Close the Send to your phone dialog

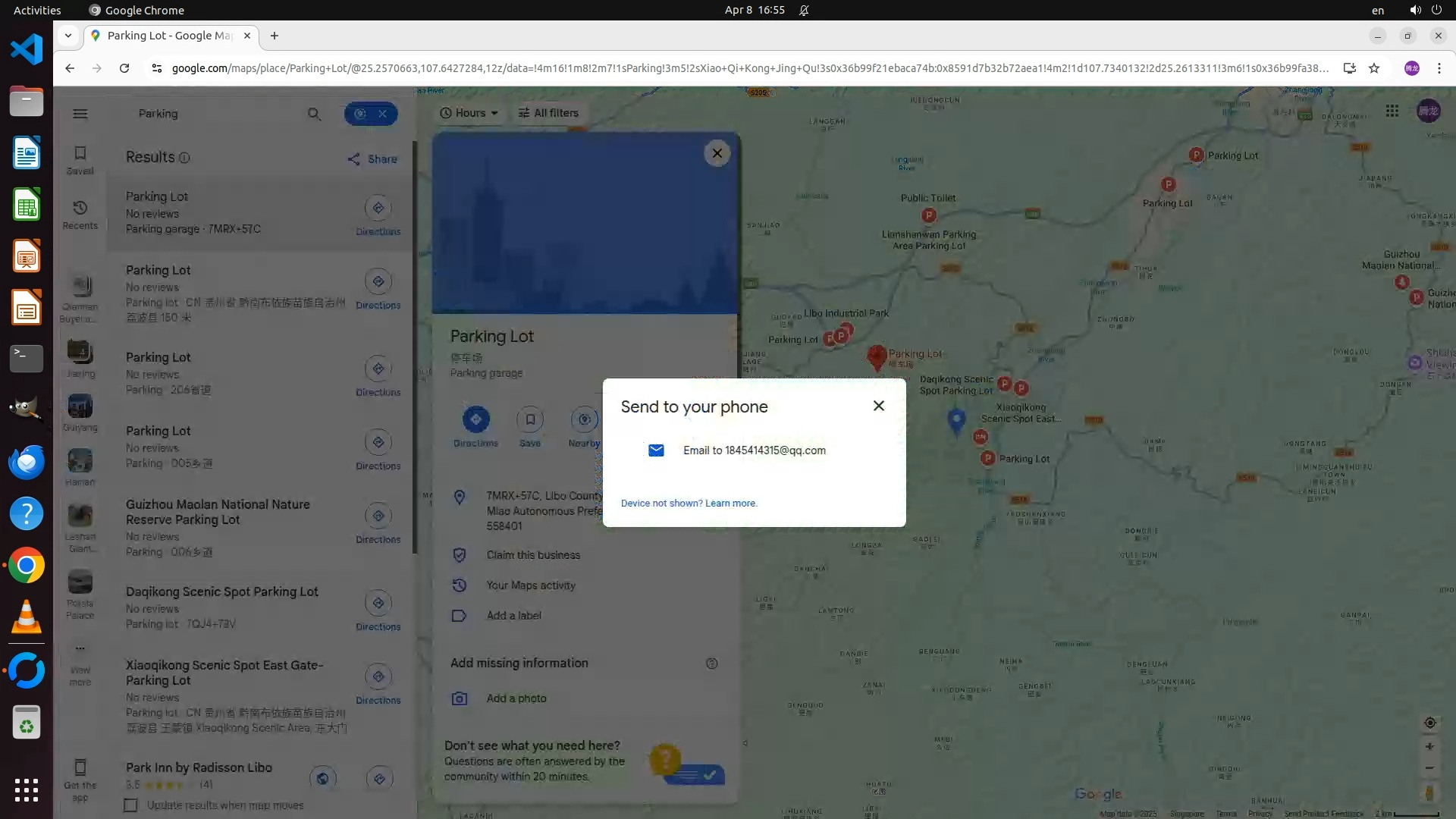878,406
